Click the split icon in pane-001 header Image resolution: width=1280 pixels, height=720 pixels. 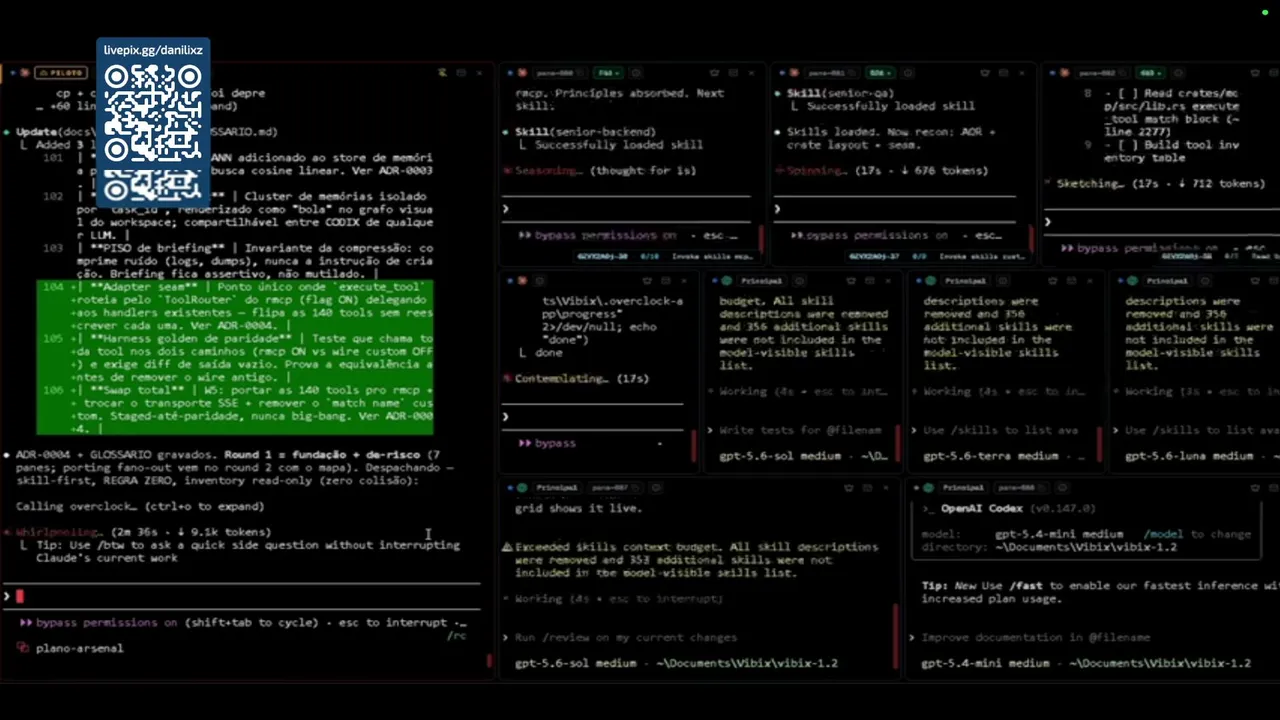coord(1003,72)
